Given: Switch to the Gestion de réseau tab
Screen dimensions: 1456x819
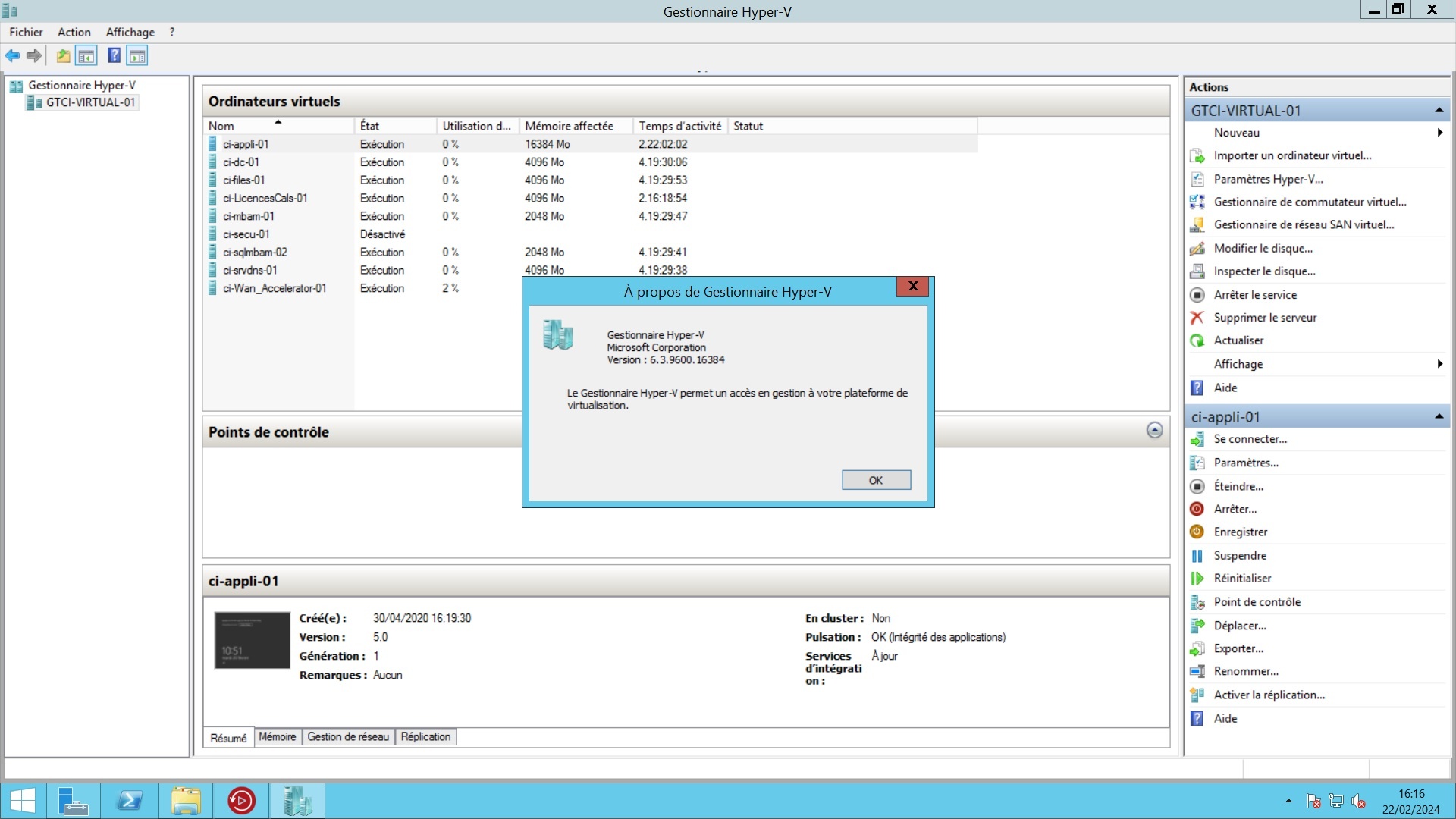Looking at the screenshot, I should (348, 736).
